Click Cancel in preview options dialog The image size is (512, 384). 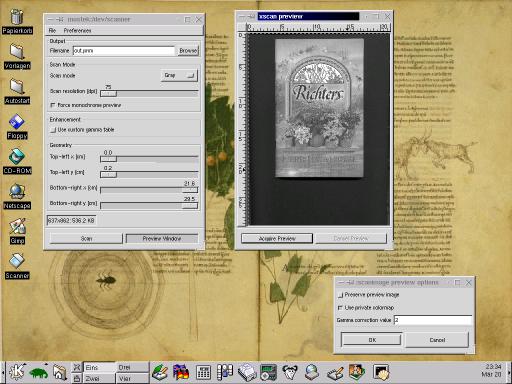(x=437, y=340)
